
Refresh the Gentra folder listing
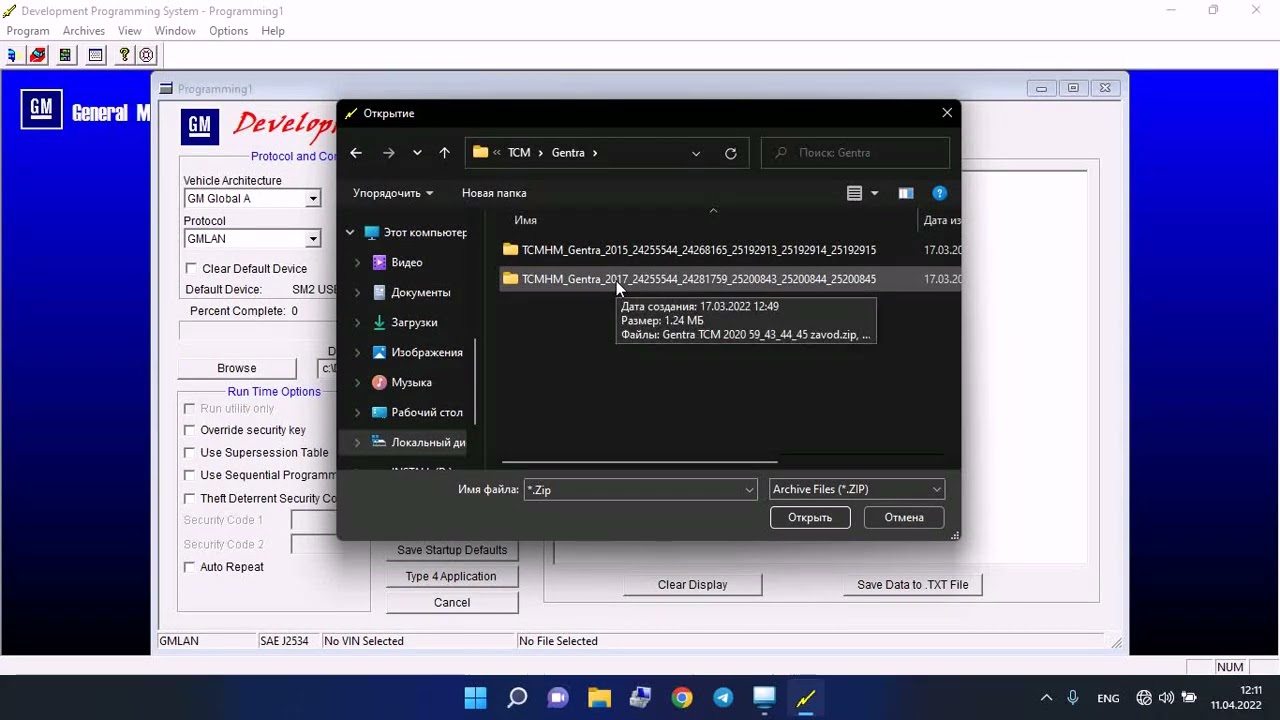[x=731, y=153]
